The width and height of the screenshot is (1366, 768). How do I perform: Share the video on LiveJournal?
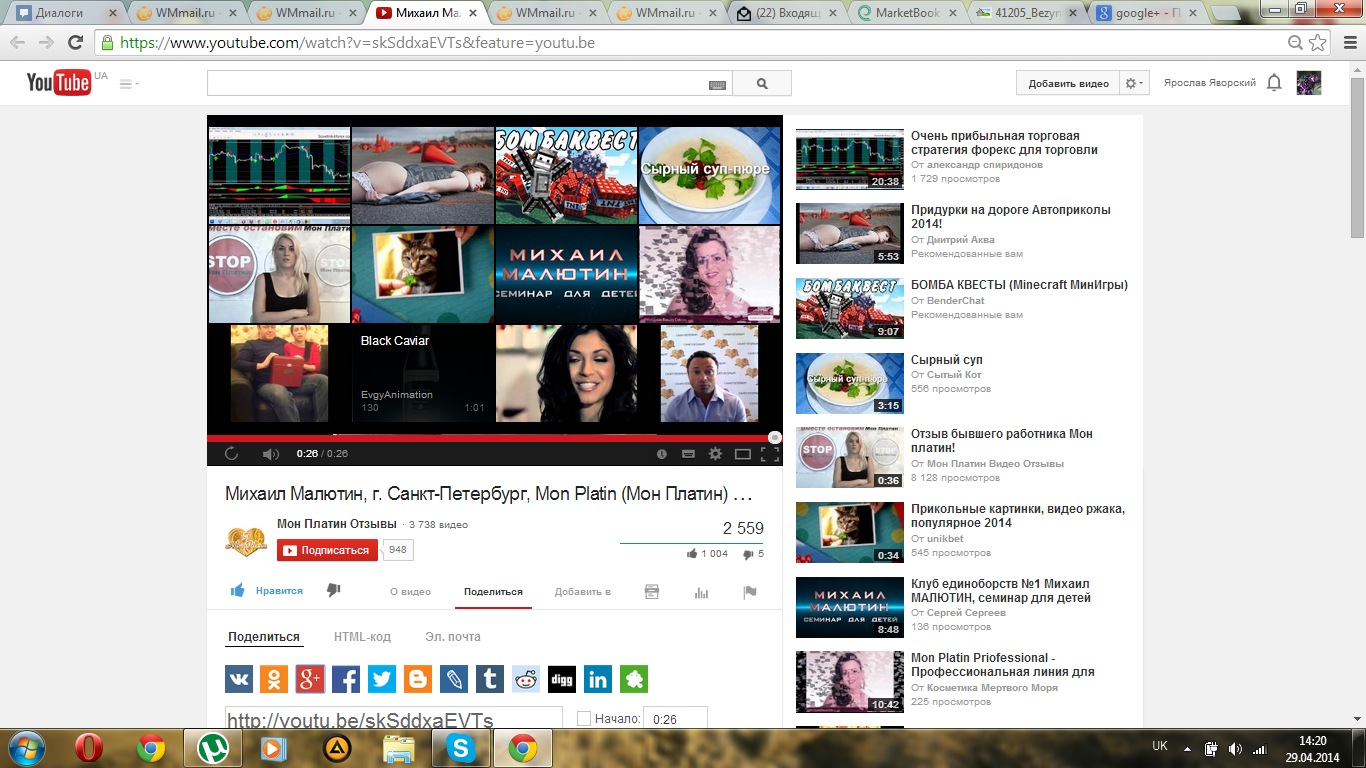[454, 680]
